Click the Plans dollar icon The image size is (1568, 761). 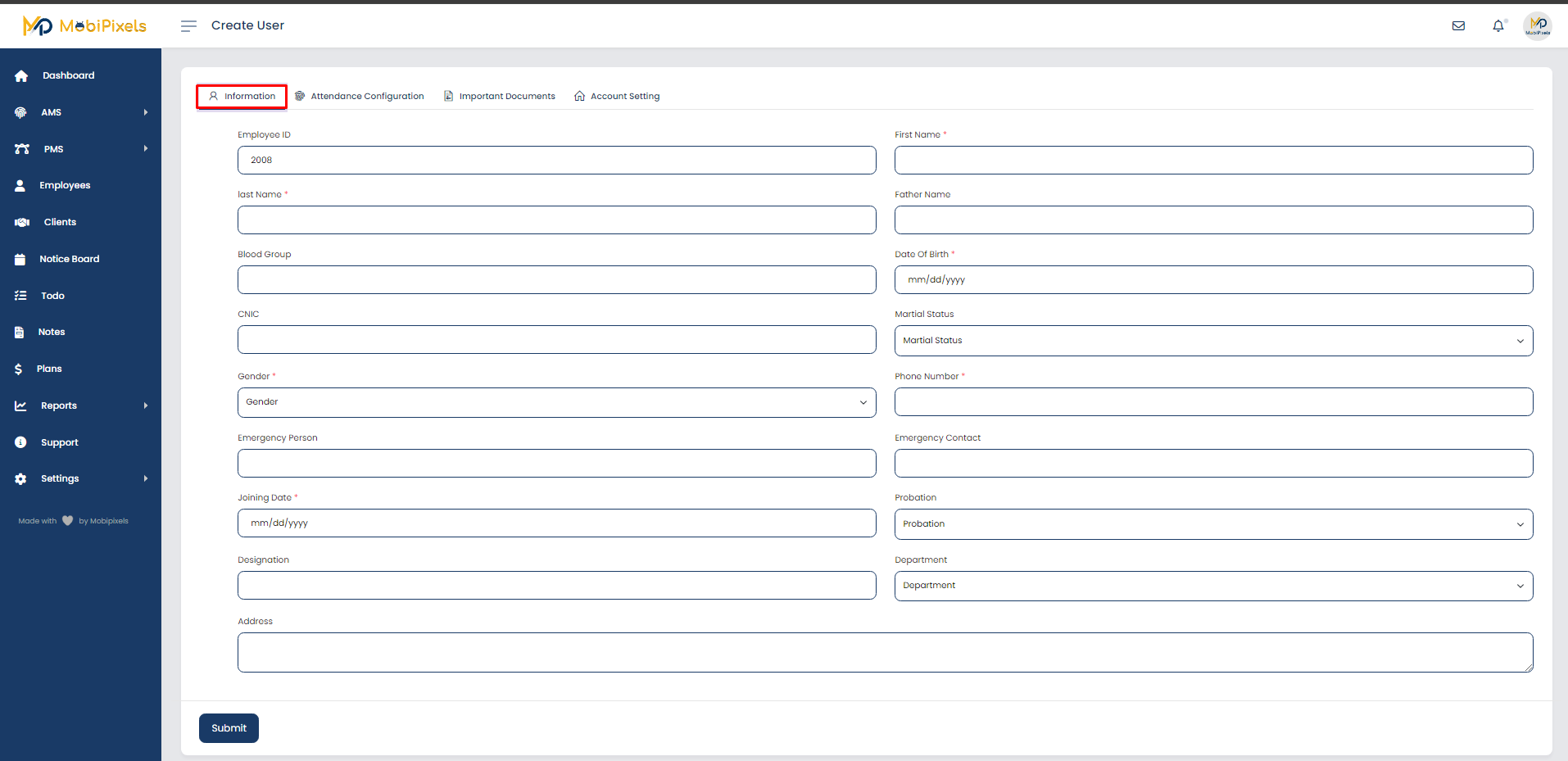pyautogui.click(x=18, y=369)
